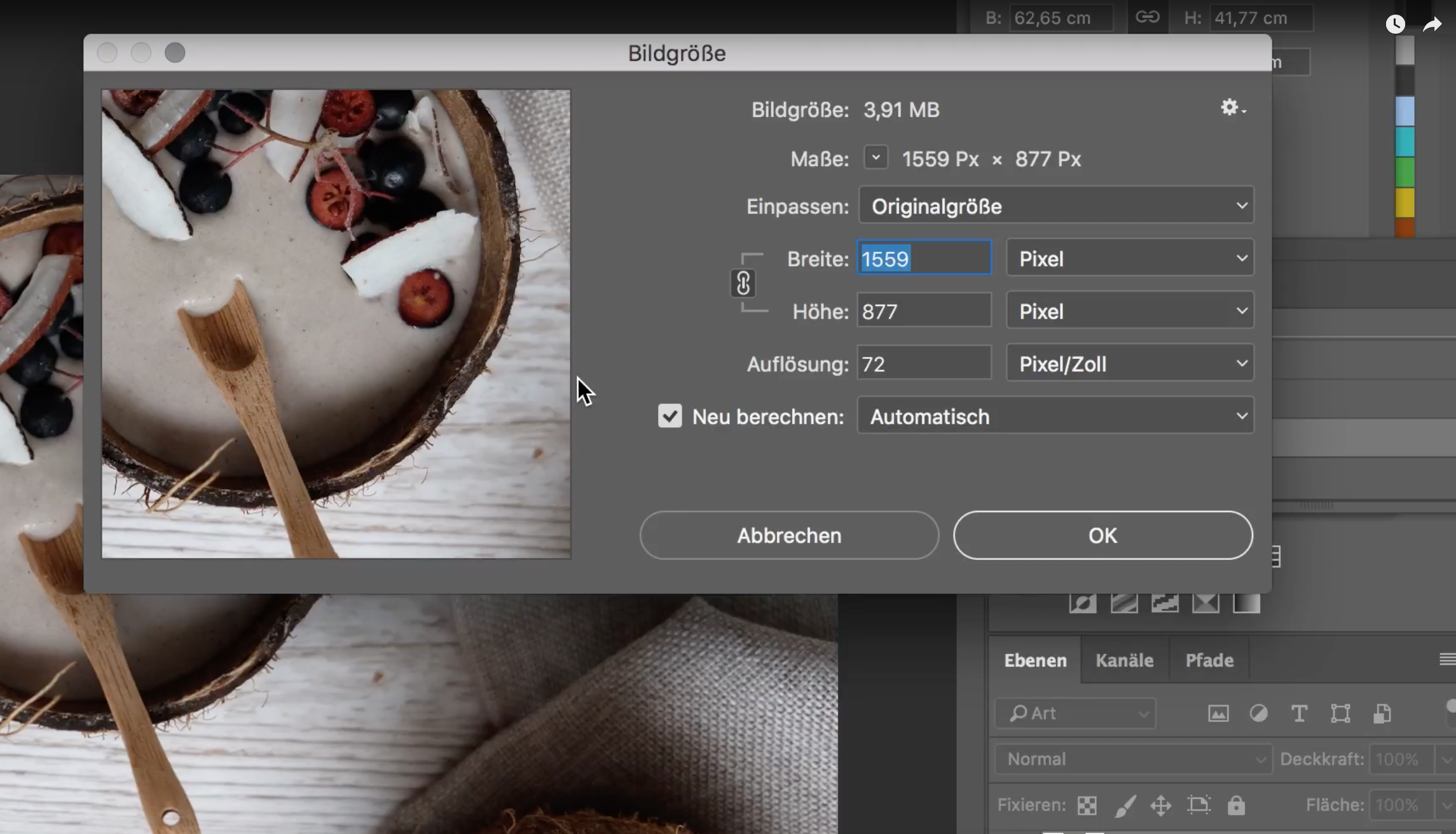Switch to the Pfade tab
The height and width of the screenshot is (834, 1456).
pos(1209,660)
